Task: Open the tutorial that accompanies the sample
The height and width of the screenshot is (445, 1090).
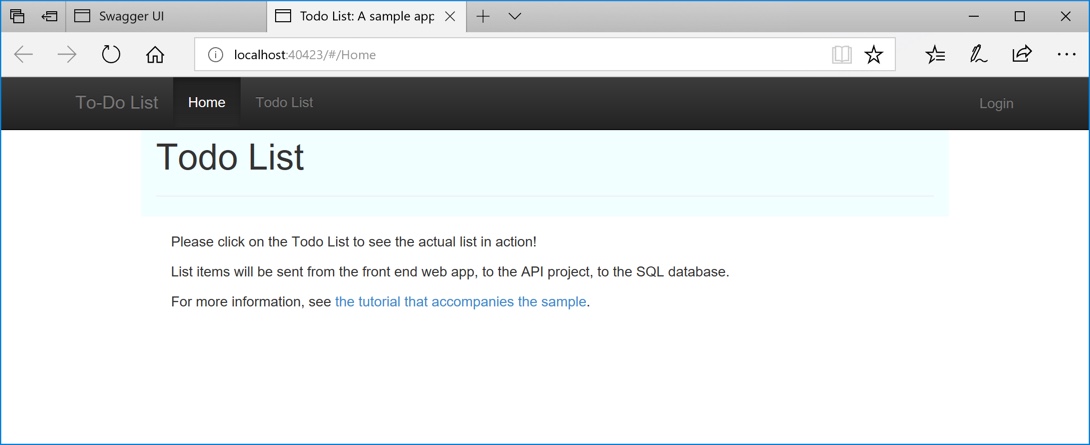Action: tap(460, 301)
